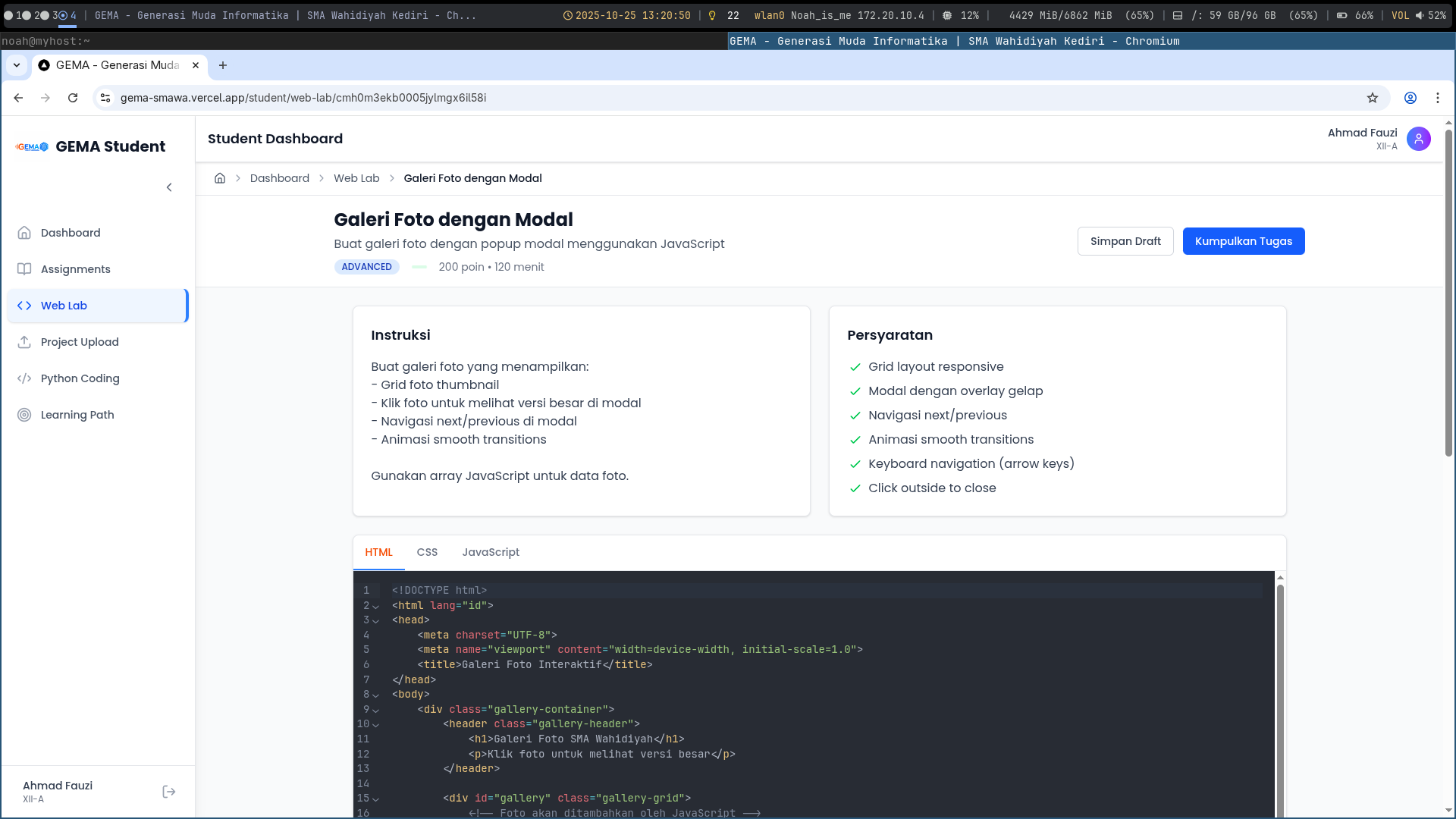1456x819 pixels.
Task: Open the Assignments sidebar item
Action: tap(75, 269)
